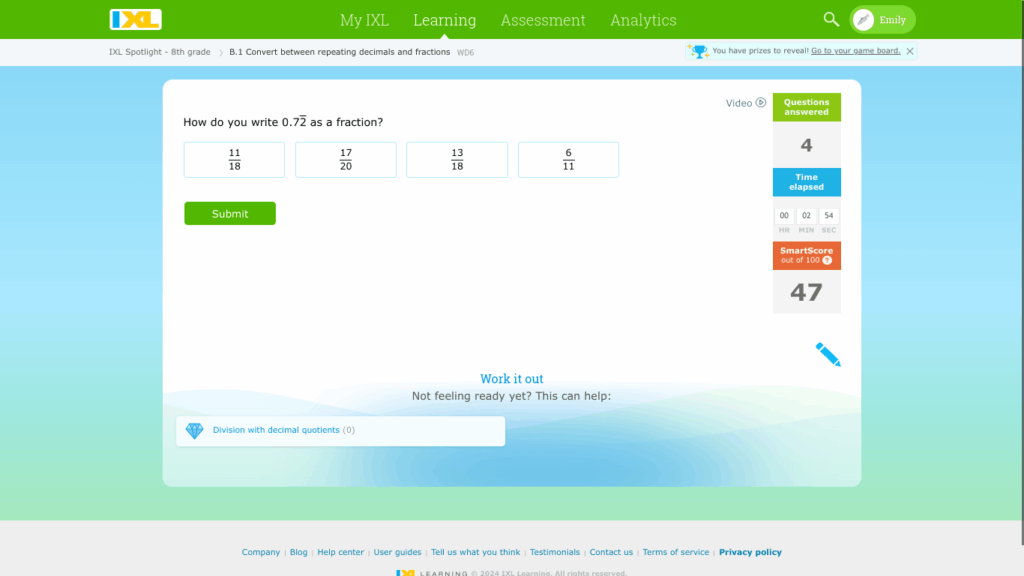Click the diamond icon beside Division skill
The width and height of the screenshot is (1024, 576).
tap(194, 431)
